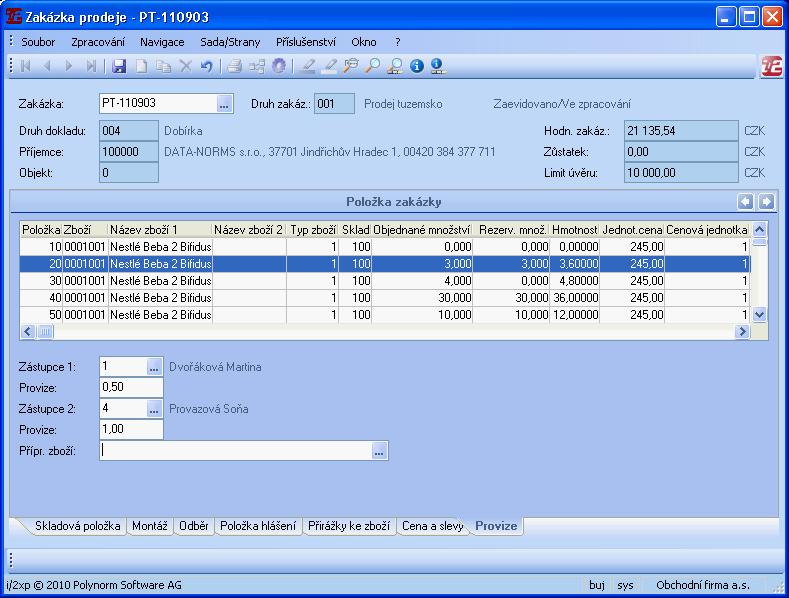Save with the floppy disk icon
Viewport: 789px width, 598px height.
[119, 66]
